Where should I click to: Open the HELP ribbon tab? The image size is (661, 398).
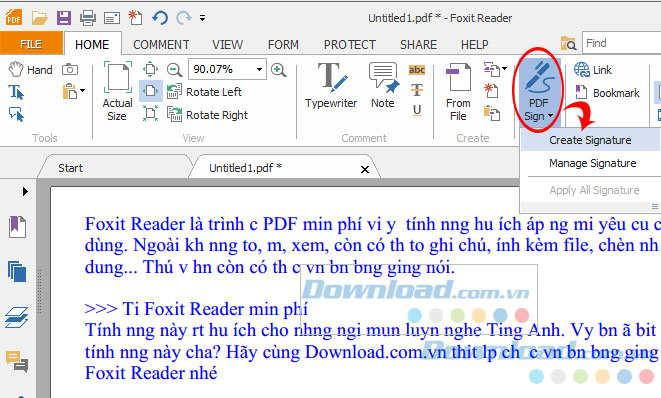click(474, 44)
